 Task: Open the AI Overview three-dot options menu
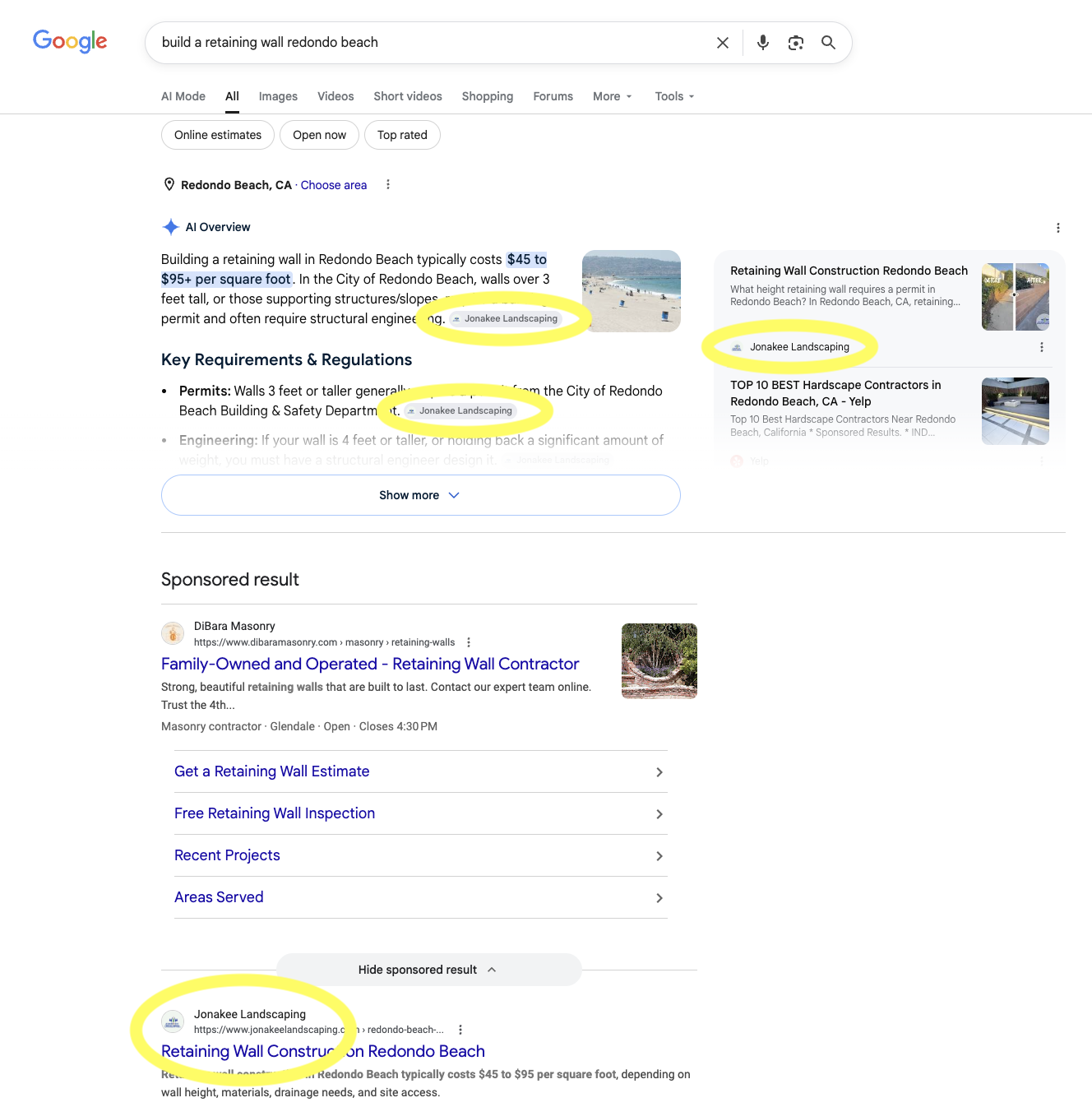(1058, 228)
